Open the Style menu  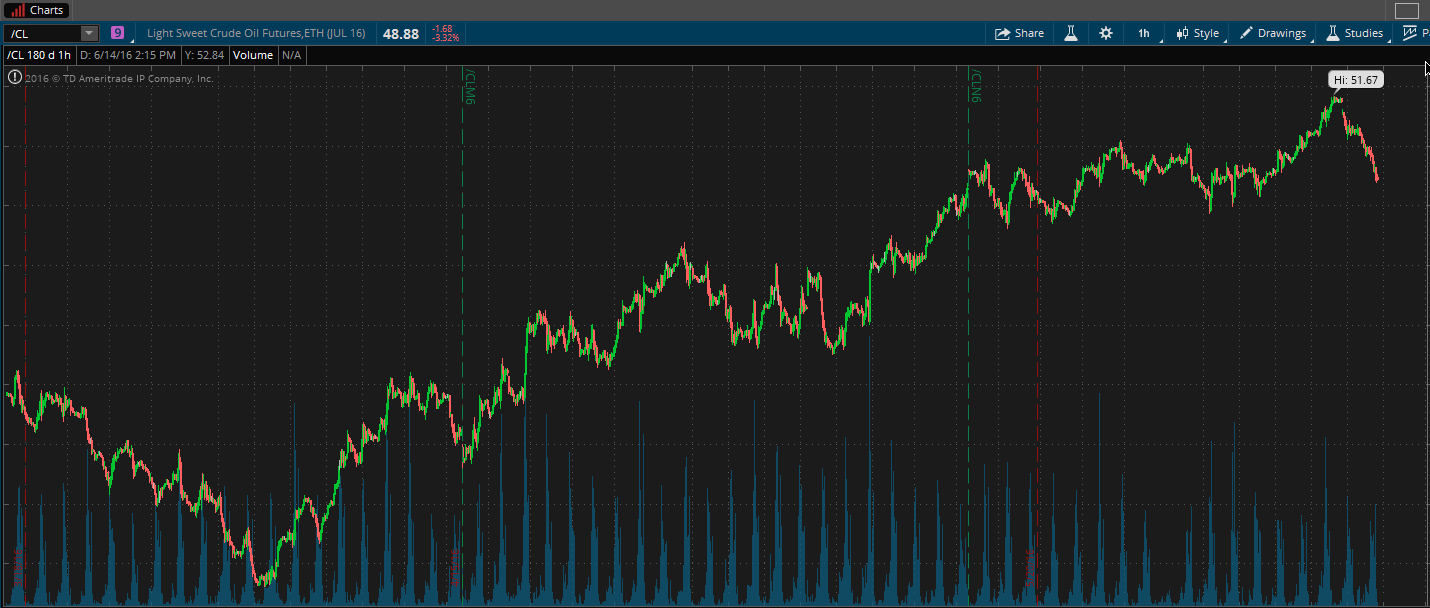1197,33
